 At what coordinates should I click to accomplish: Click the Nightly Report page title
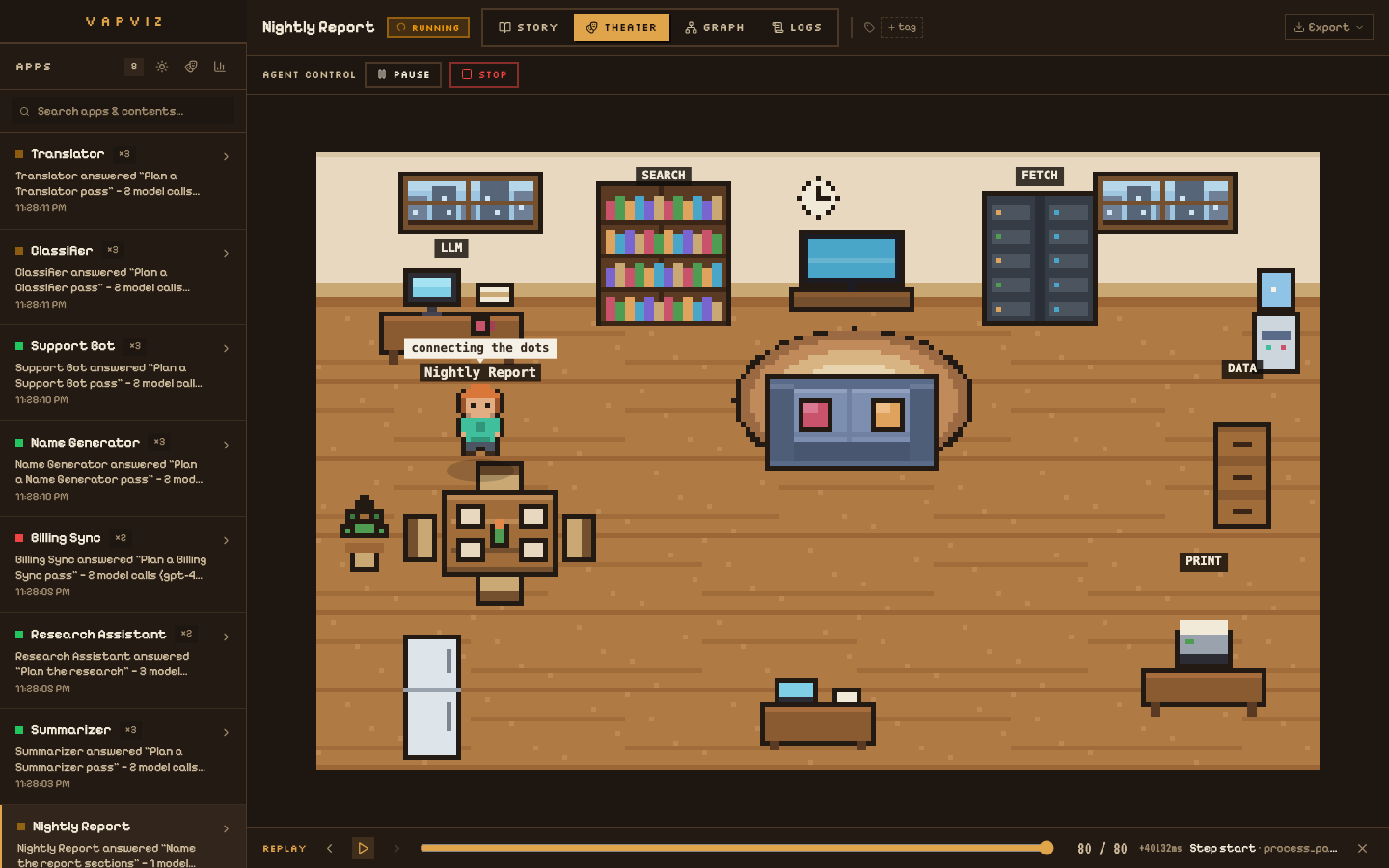tap(318, 27)
